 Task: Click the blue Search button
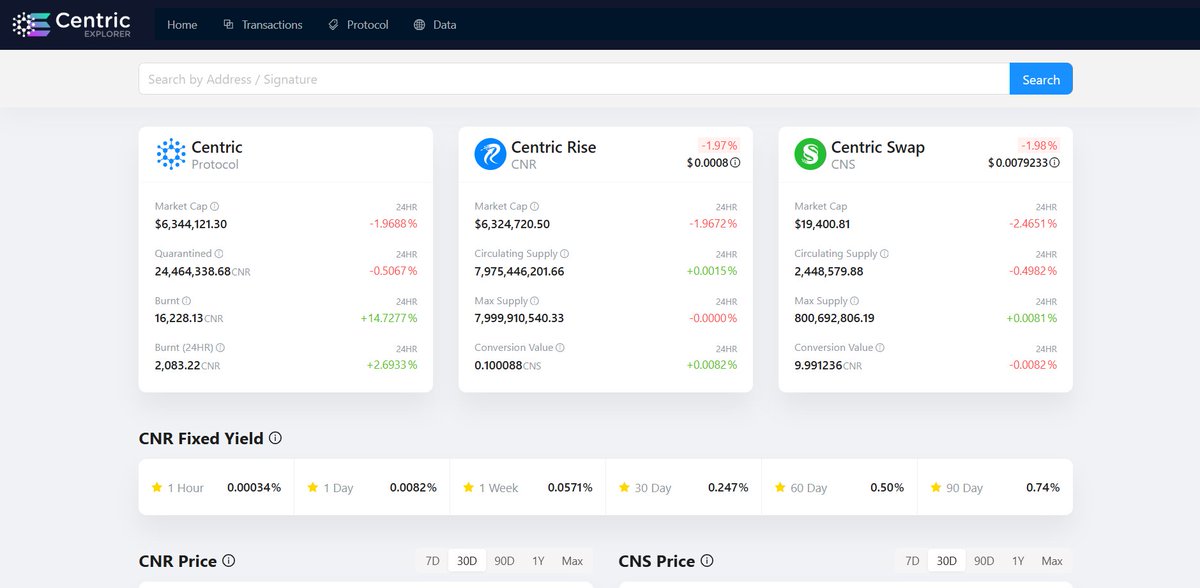[x=1041, y=79]
